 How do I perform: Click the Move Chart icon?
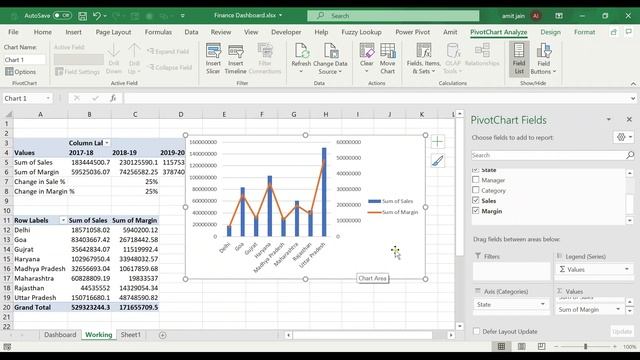point(387,59)
